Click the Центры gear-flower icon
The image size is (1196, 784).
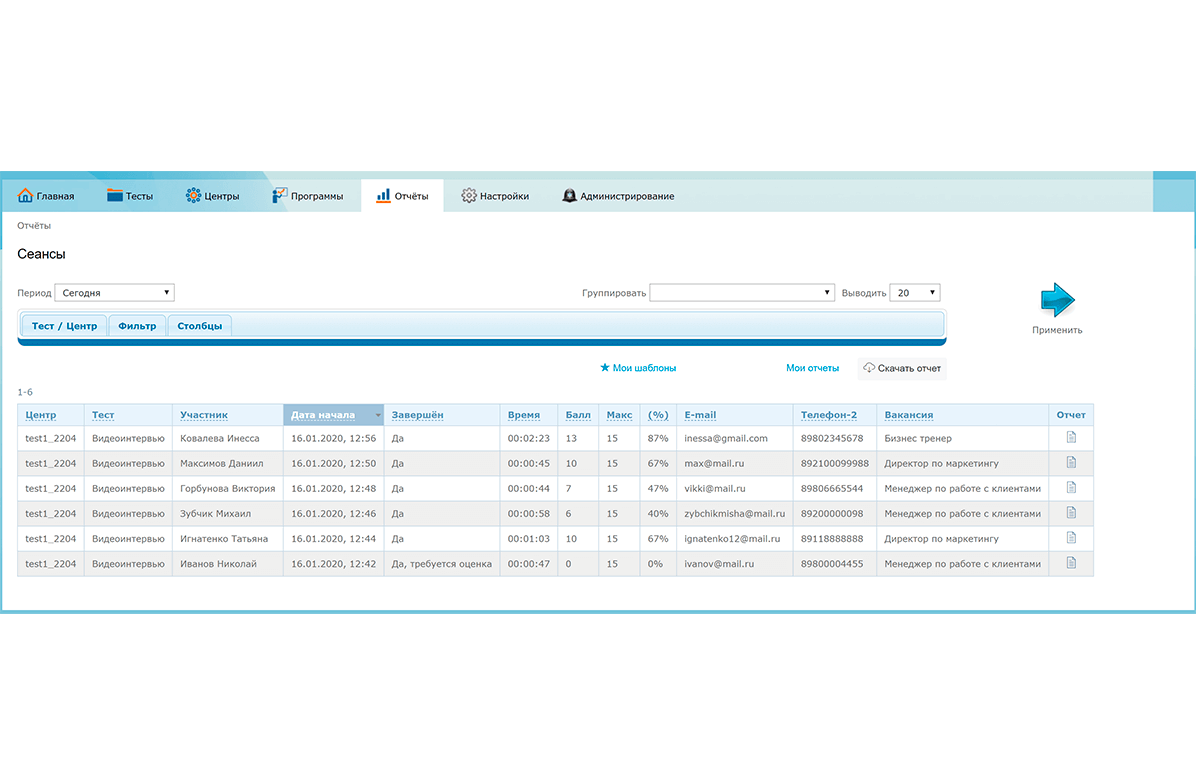click(x=193, y=195)
